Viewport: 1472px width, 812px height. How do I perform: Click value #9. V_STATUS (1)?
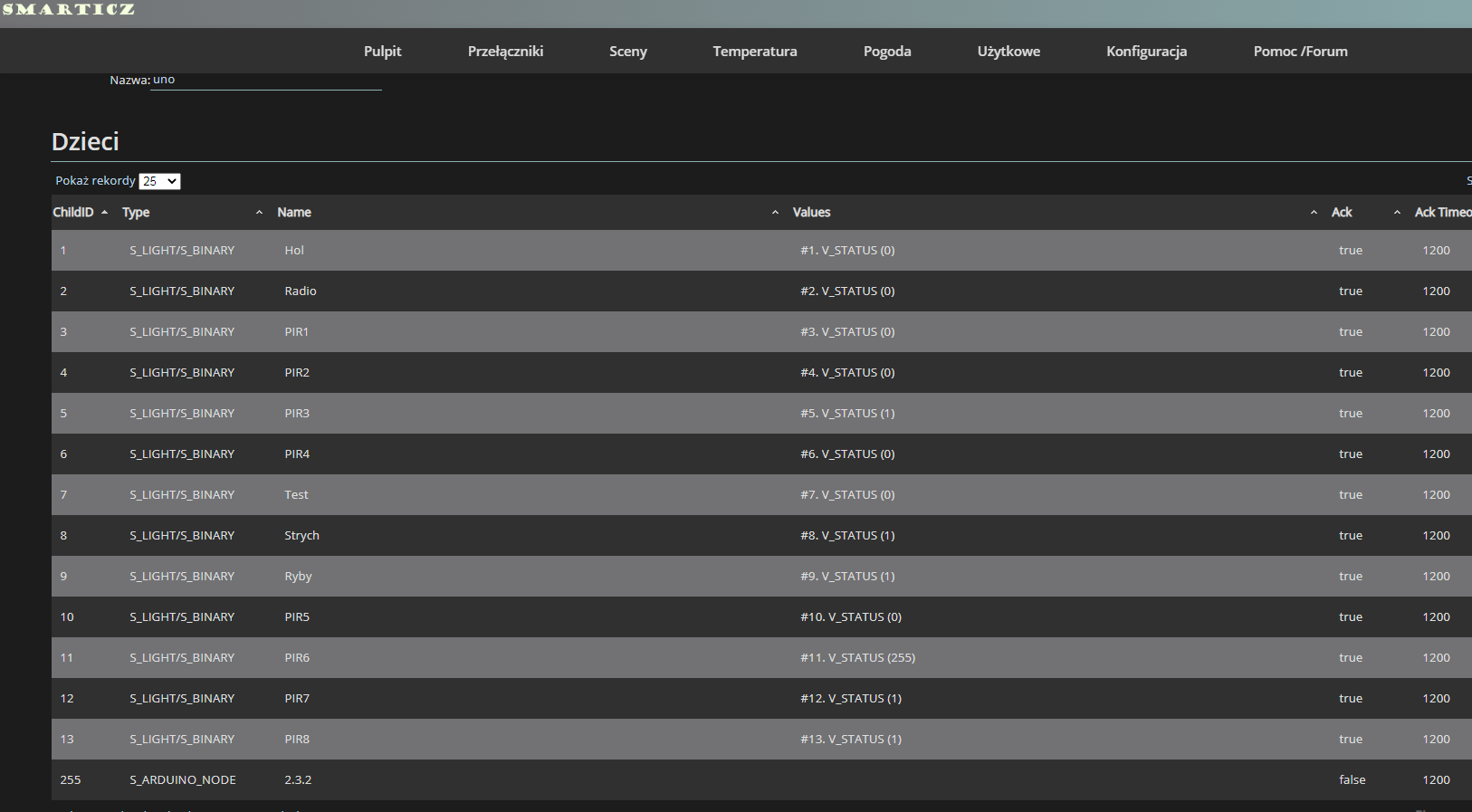point(847,576)
